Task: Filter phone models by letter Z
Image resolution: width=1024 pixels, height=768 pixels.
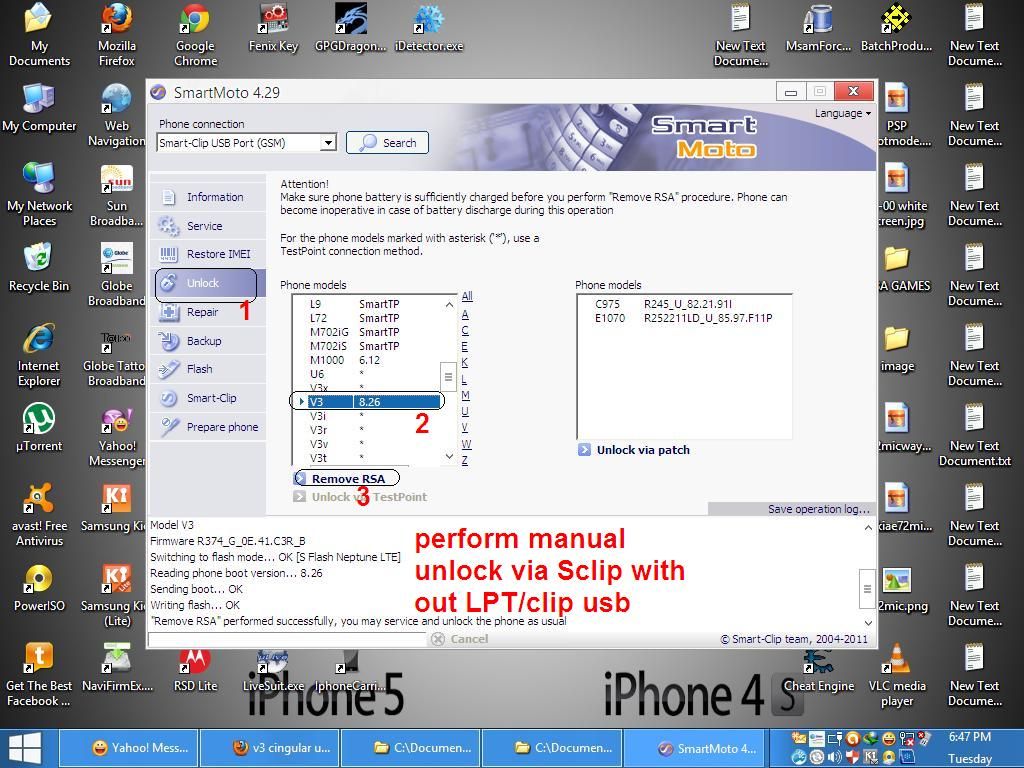Action: click(465, 460)
